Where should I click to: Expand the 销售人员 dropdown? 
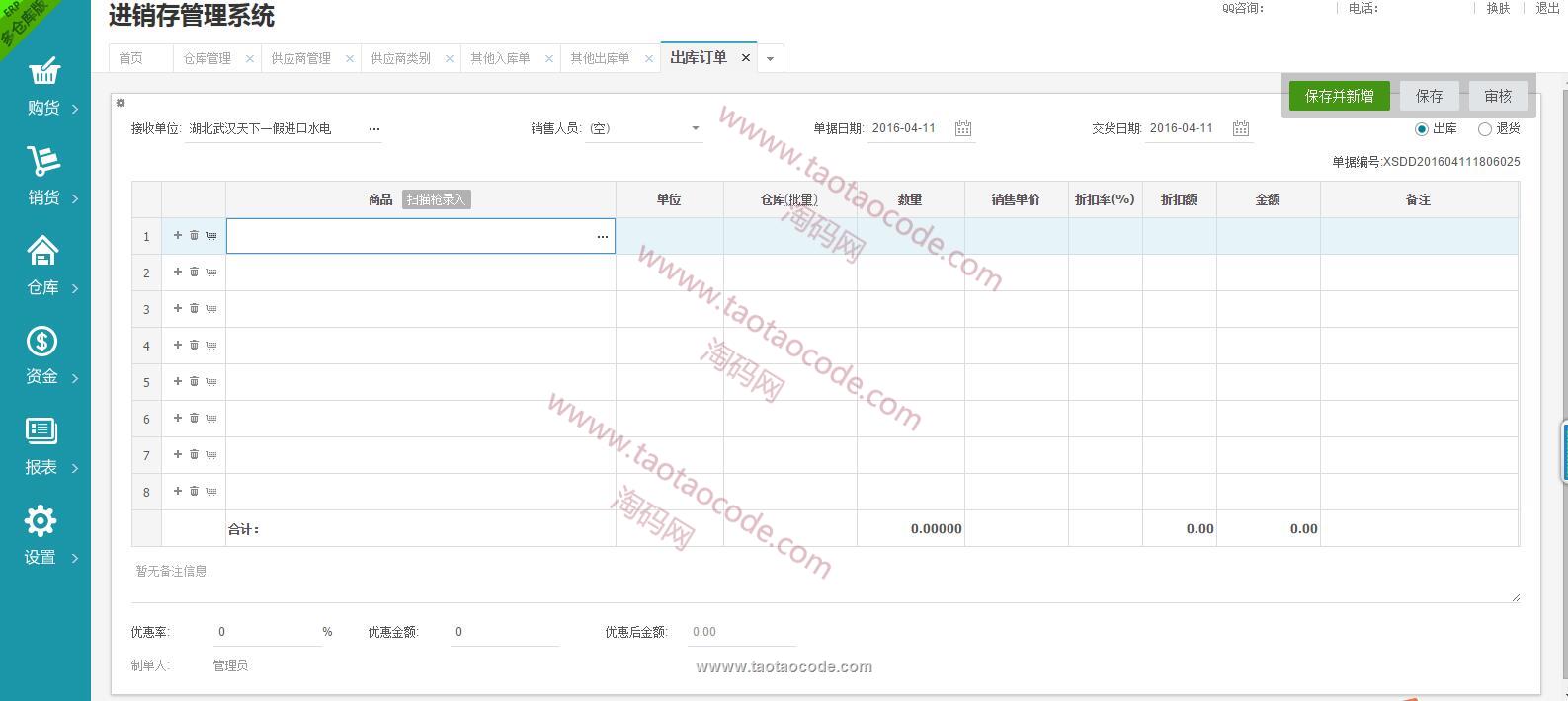pos(695,128)
